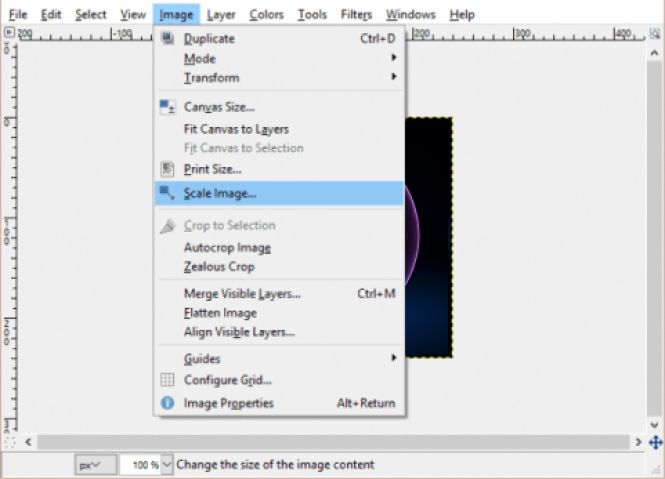Click the canvas navigation cross icon
The width and height of the screenshot is (665, 479).
tap(655, 443)
